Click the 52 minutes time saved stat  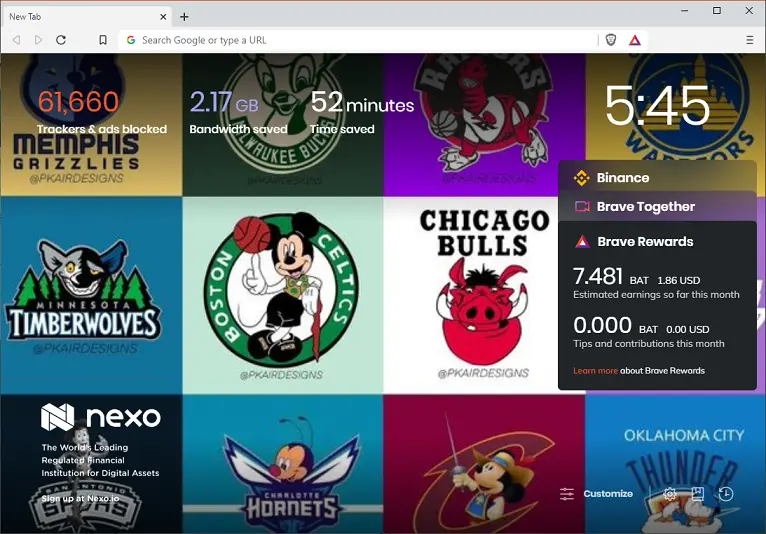pyautogui.click(x=362, y=112)
